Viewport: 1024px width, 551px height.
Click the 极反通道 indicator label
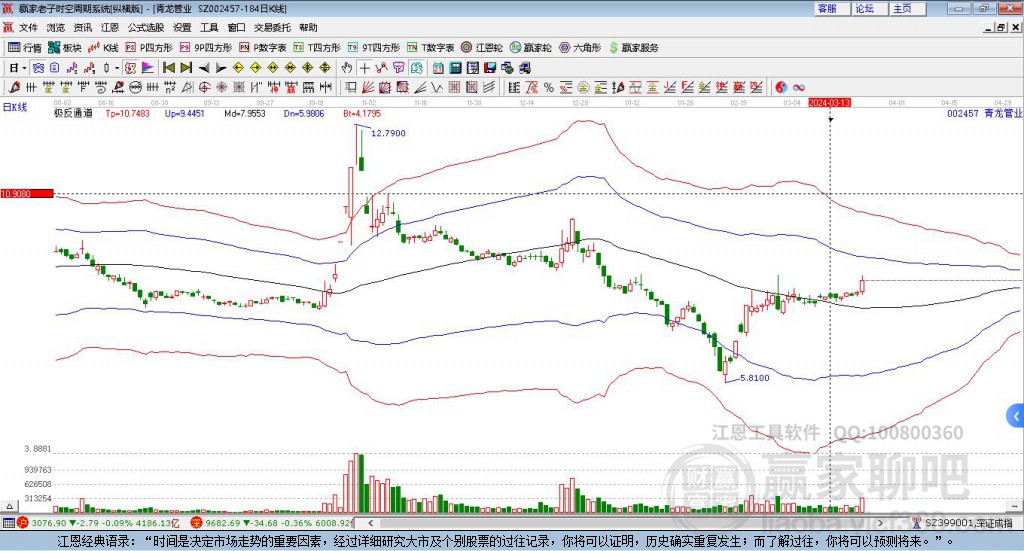73,113
